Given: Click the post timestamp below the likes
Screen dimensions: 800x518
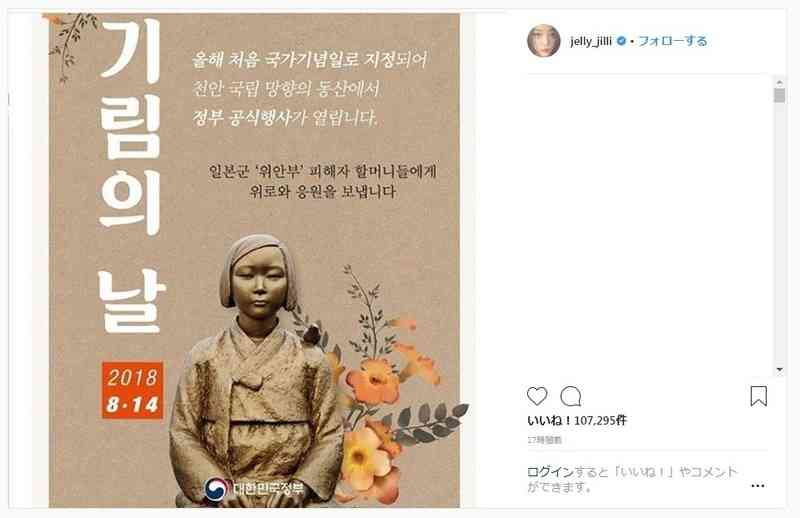Looking at the screenshot, I should click(544, 439).
